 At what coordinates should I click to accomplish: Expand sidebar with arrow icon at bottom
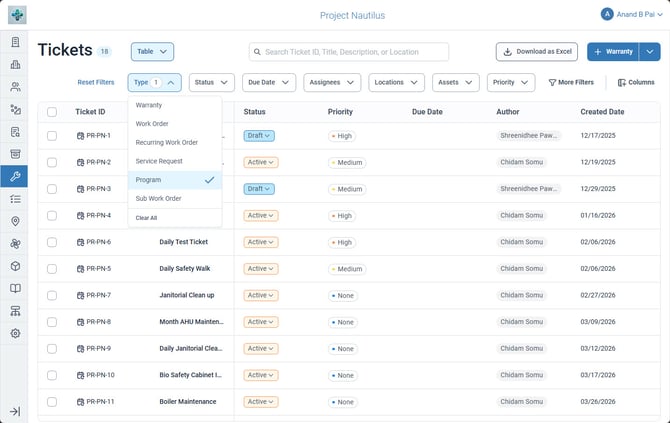tap(15, 411)
